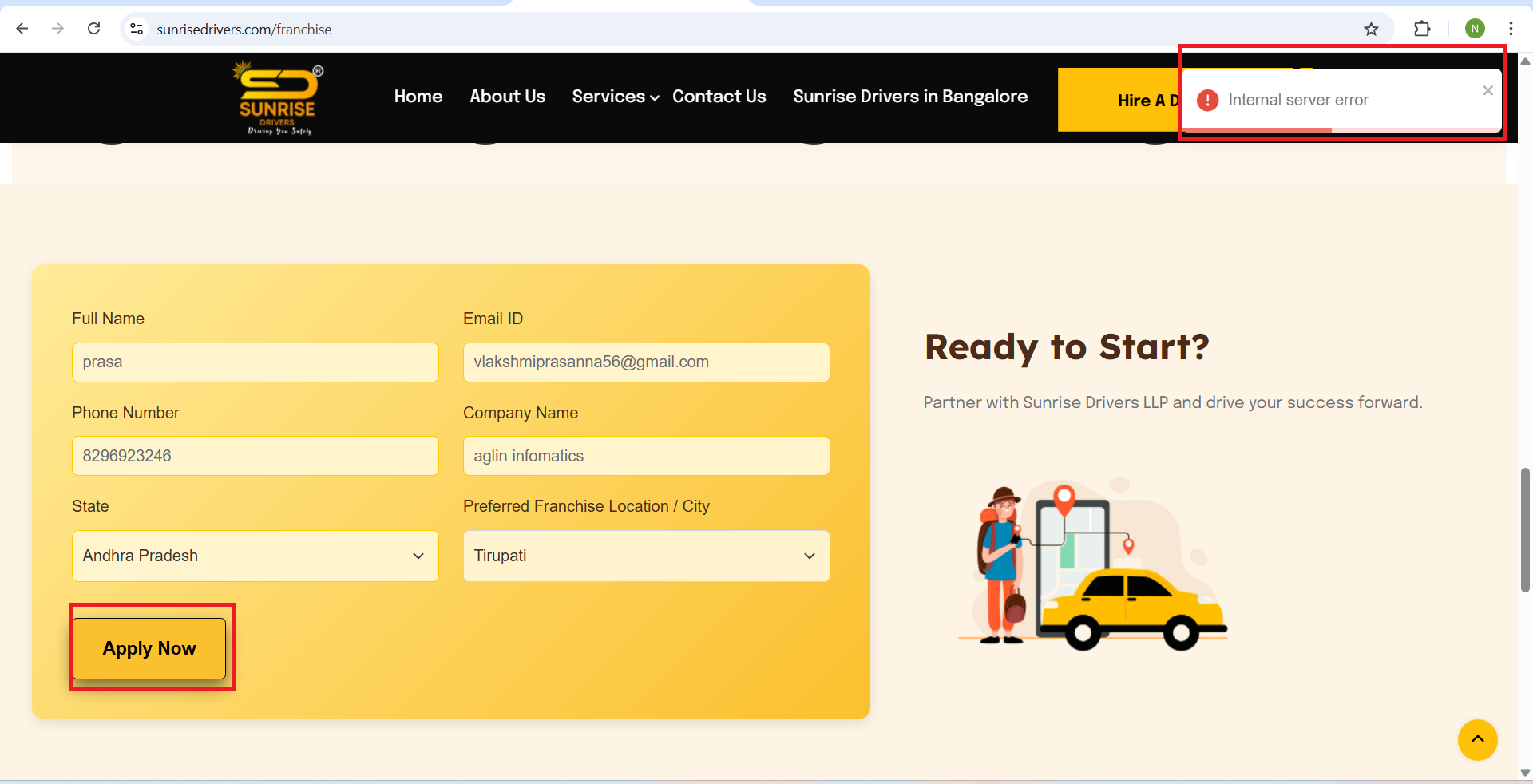Click the scroll-to-top arrow button
This screenshot has width=1533, height=784.
1477,739
